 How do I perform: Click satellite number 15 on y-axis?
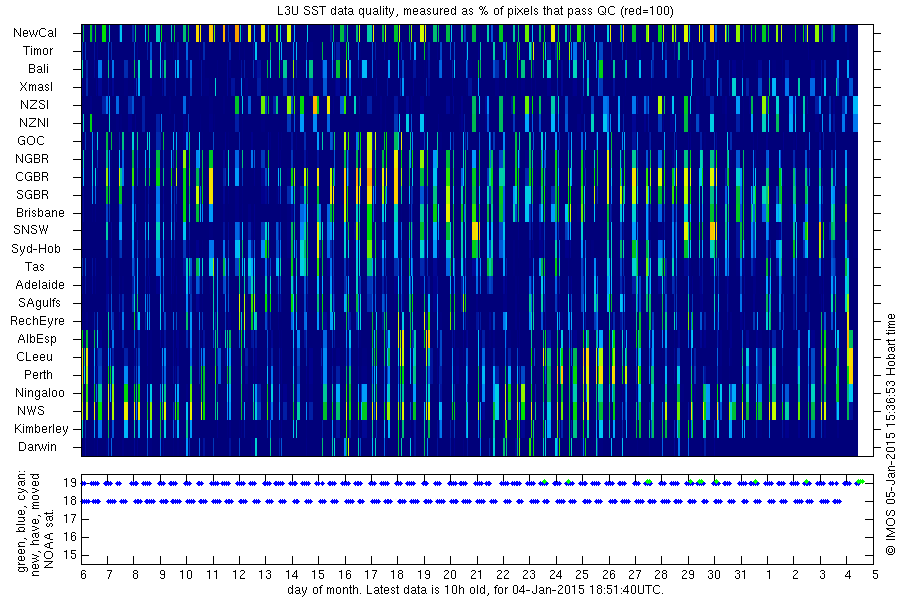click(70, 555)
